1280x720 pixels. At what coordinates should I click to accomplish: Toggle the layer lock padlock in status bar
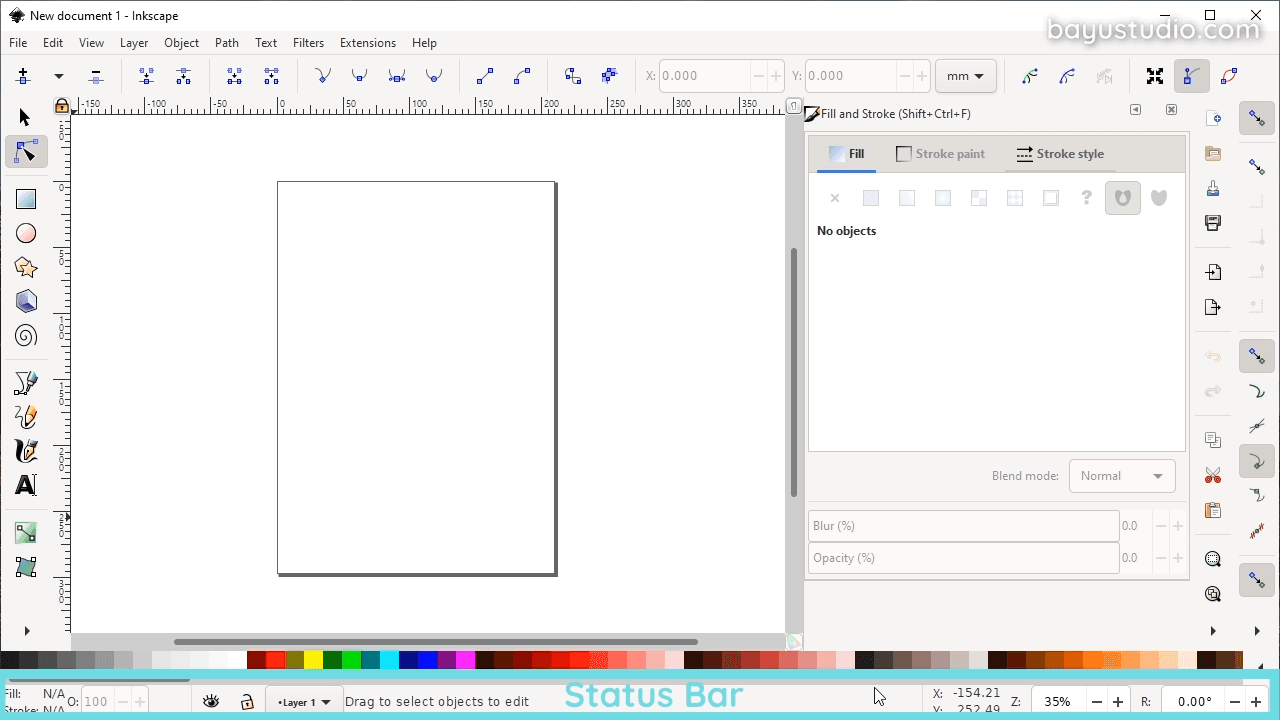coord(247,701)
